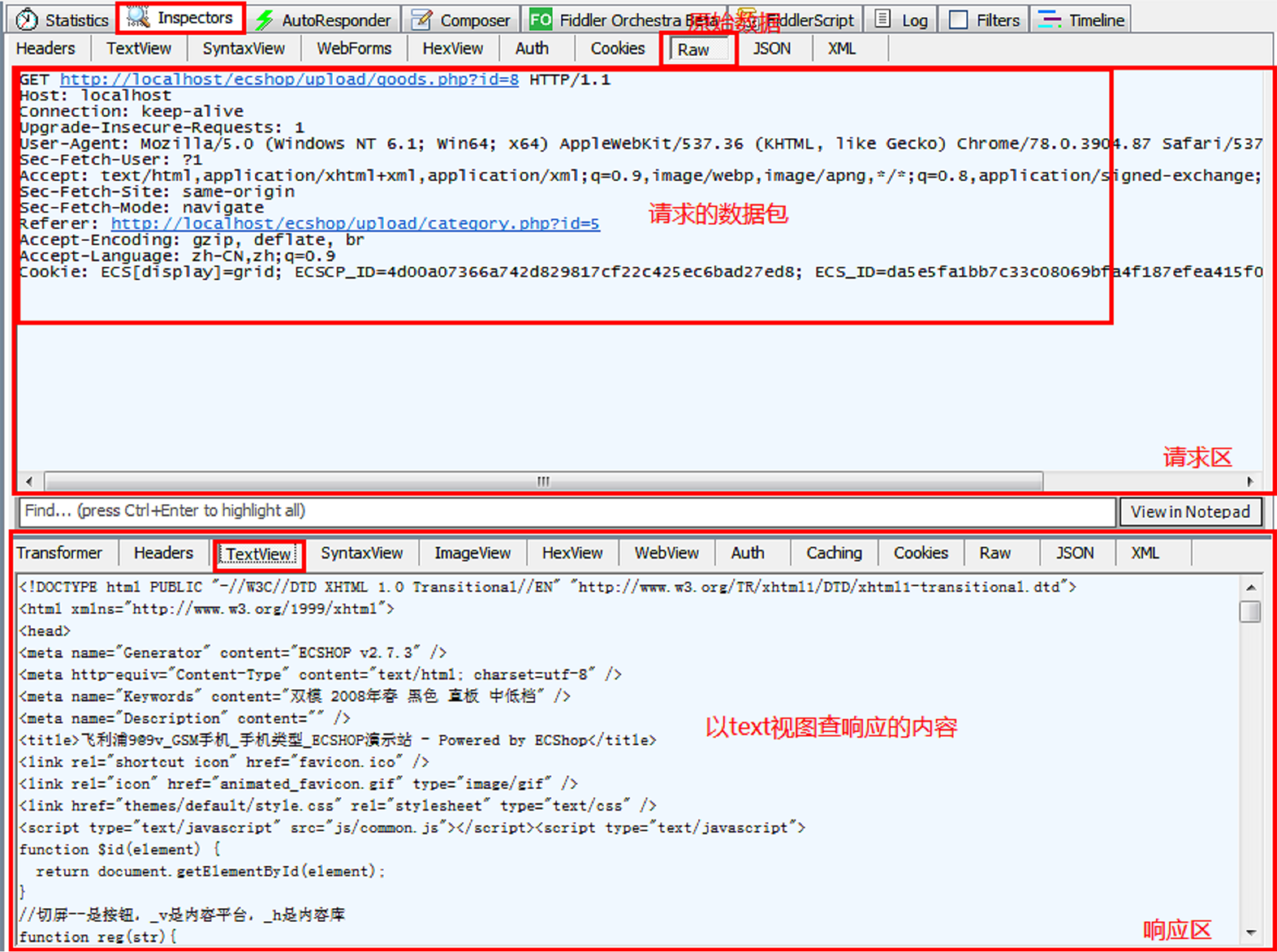Click the horizontal scrollbar right arrow
Screen dimensions: 1277x952
coord(1249,481)
